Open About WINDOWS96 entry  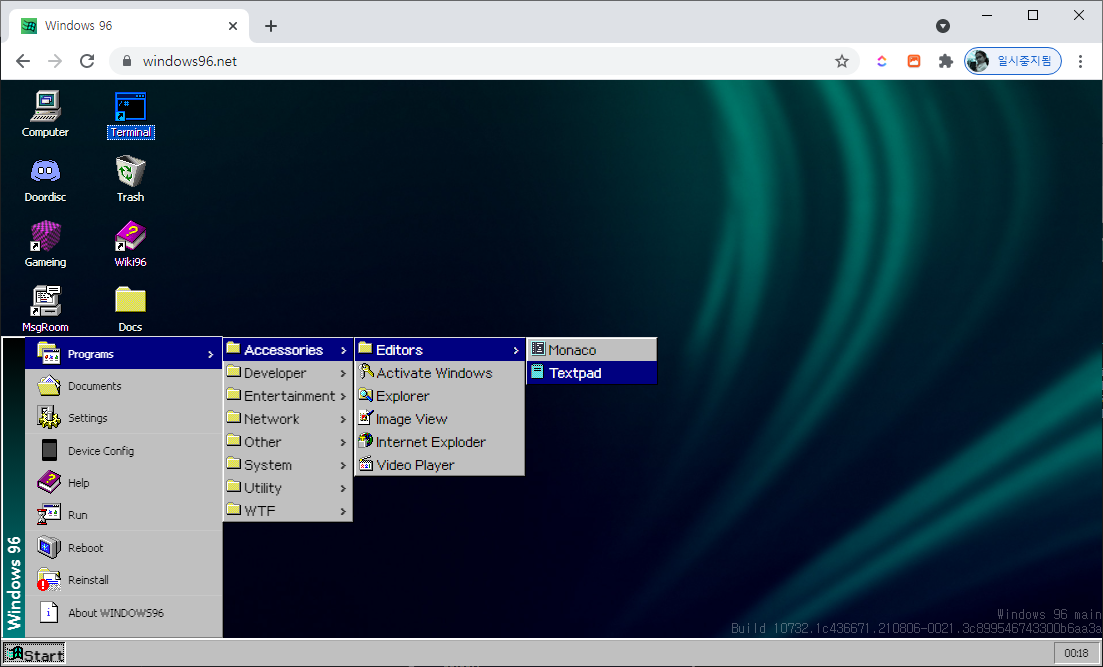(124, 612)
